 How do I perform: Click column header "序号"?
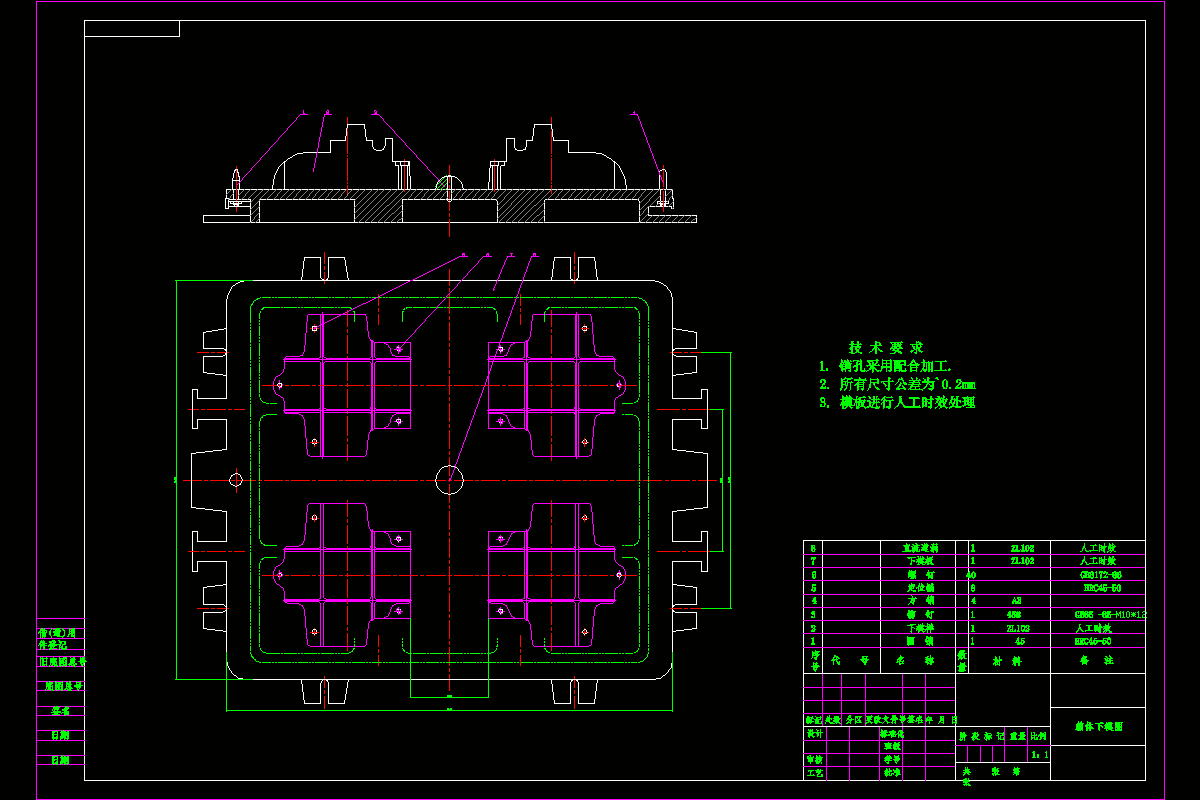pyautogui.click(x=815, y=661)
